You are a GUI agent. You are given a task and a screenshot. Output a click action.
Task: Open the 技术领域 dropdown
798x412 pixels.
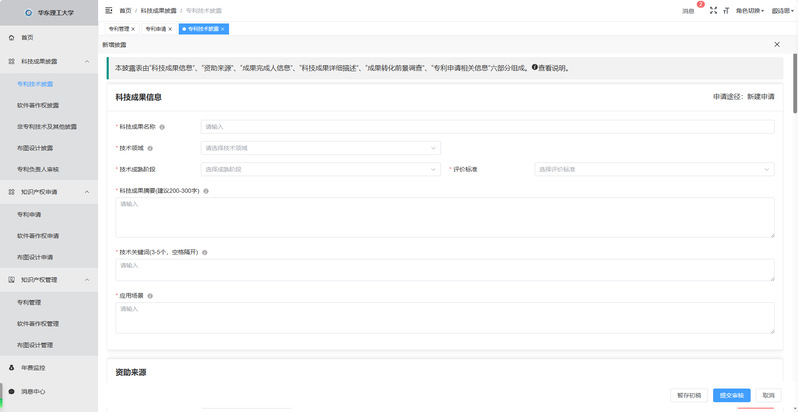click(320, 148)
